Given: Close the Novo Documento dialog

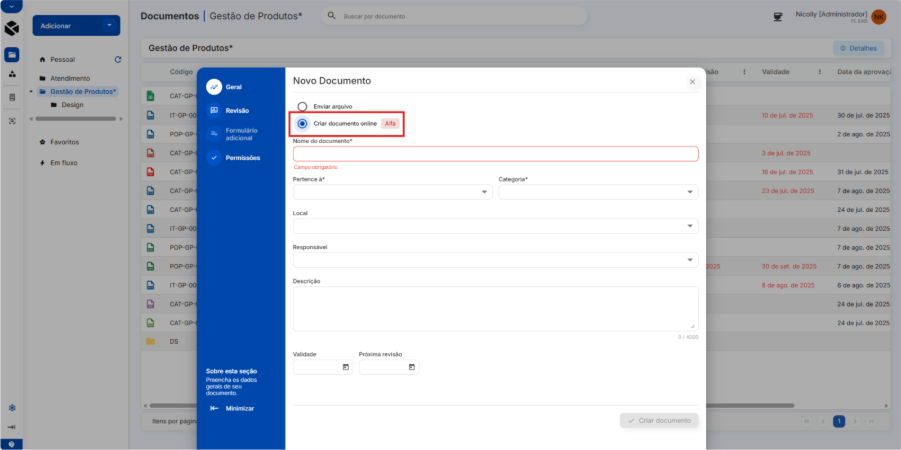Looking at the screenshot, I should pyautogui.click(x=692, y=82).
